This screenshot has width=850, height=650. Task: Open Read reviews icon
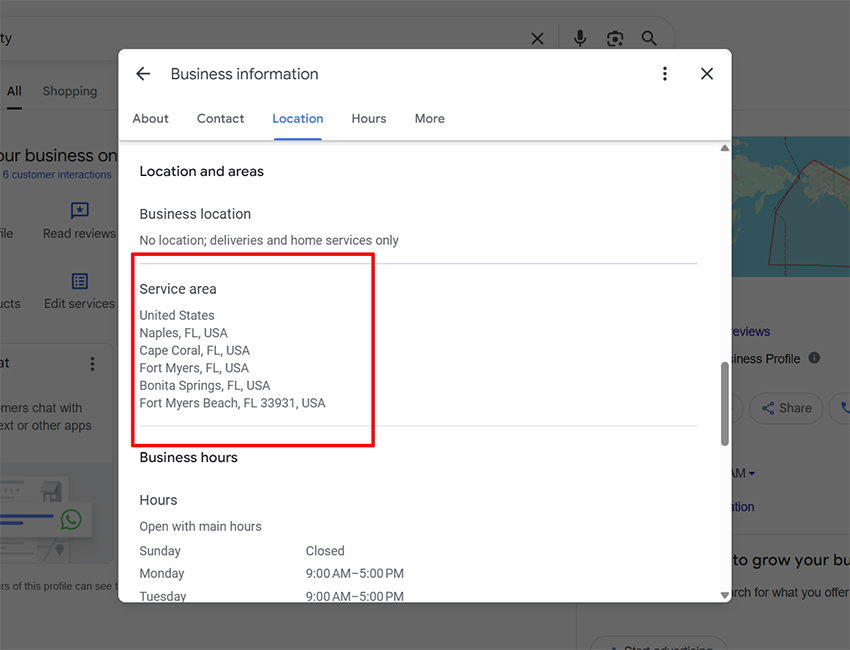click(79, 211)
